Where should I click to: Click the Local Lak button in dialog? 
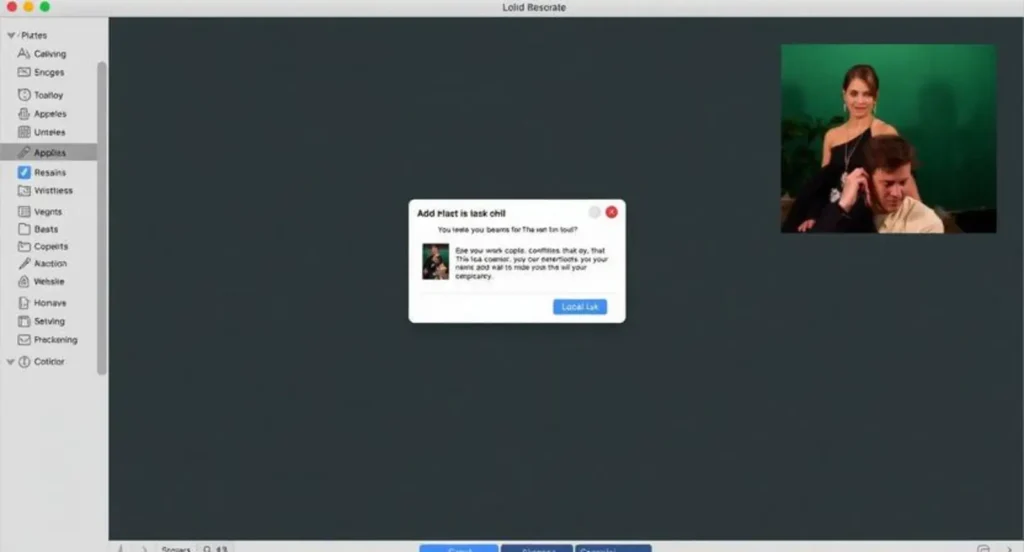(x=580, y=307)
